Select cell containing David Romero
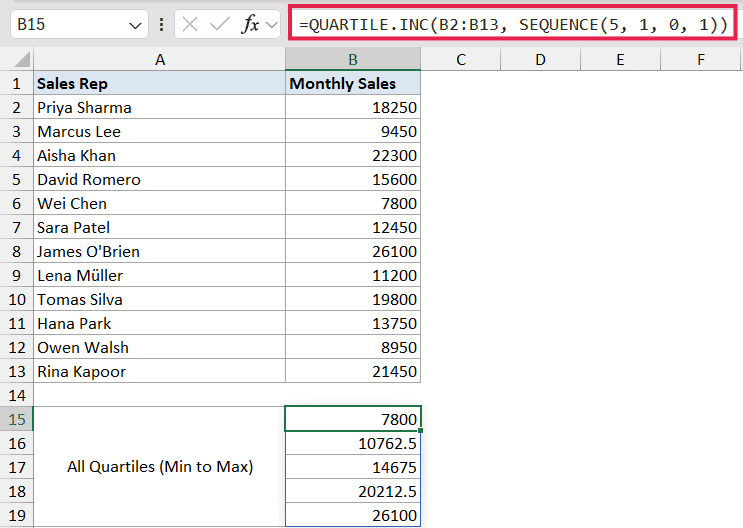Viewport: 743px width, 528px height. [160, 180]
